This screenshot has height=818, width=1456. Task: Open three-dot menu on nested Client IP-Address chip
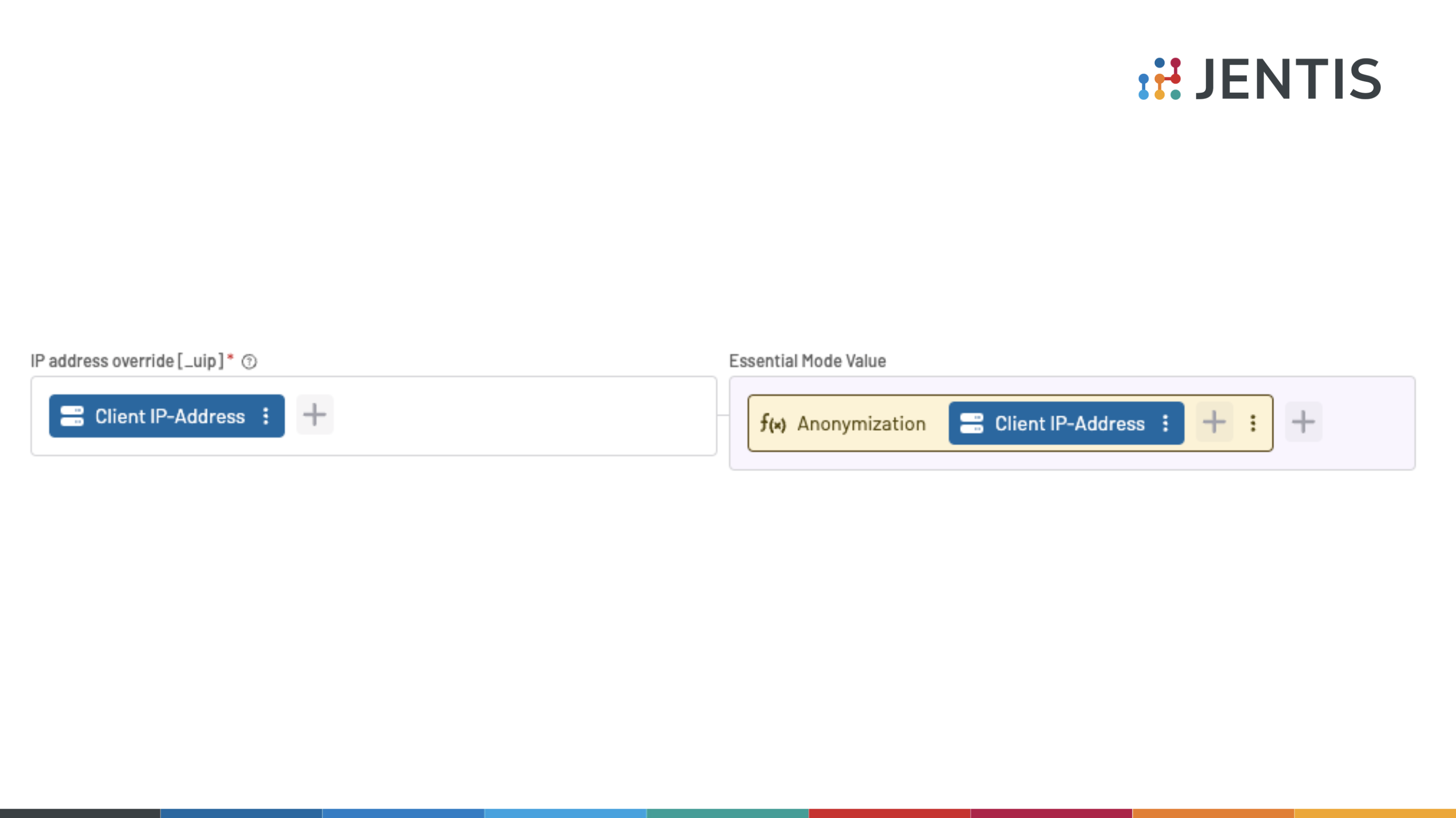pos(1166,423)
